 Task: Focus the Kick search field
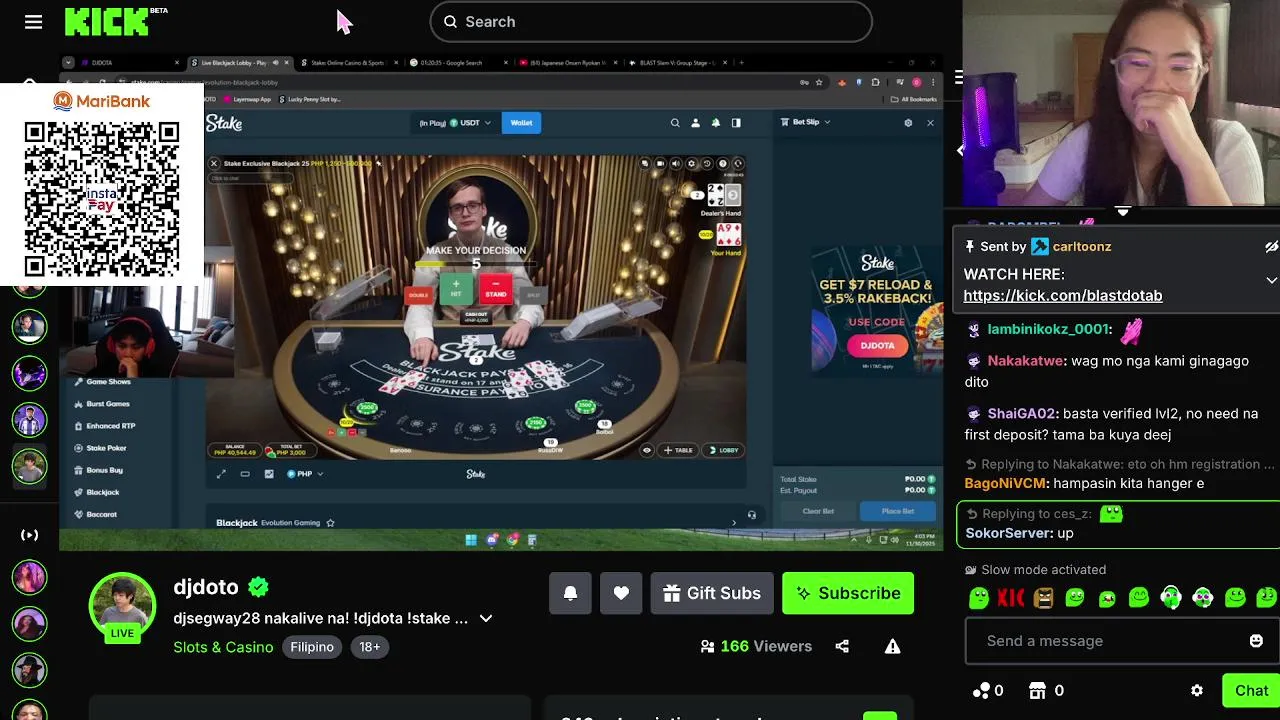click(x=651, y=22)
